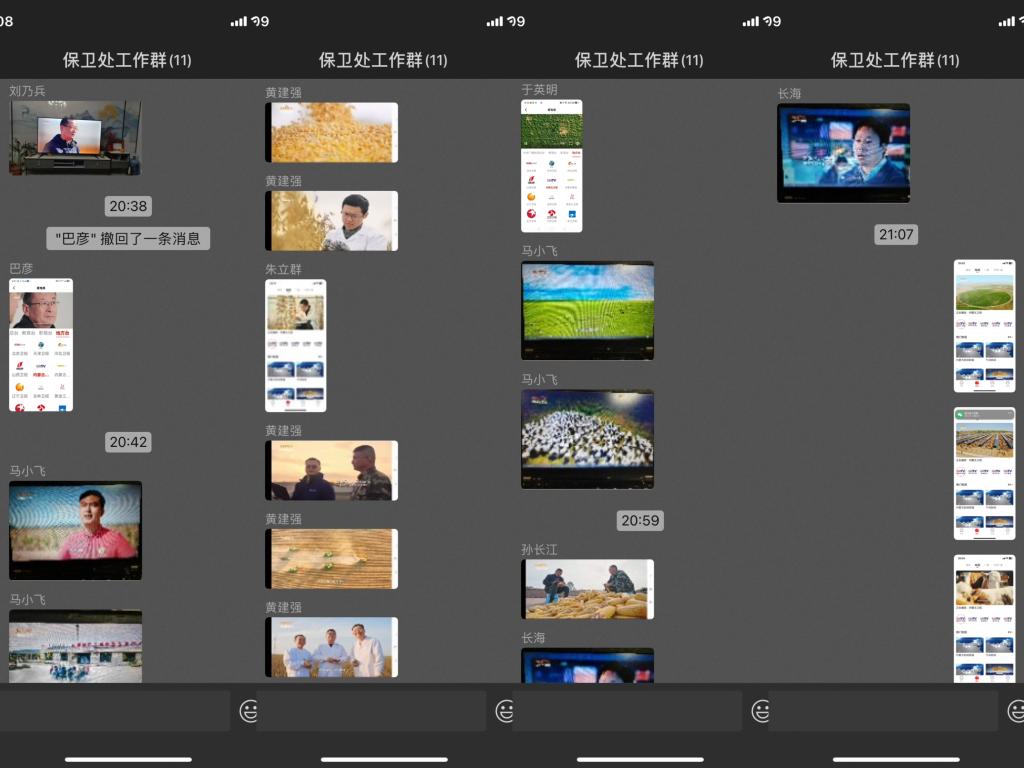Tap emoji icon in the 于英明 chat panel
Viewport: 1024px width, 768px height.
coord(760,711)
